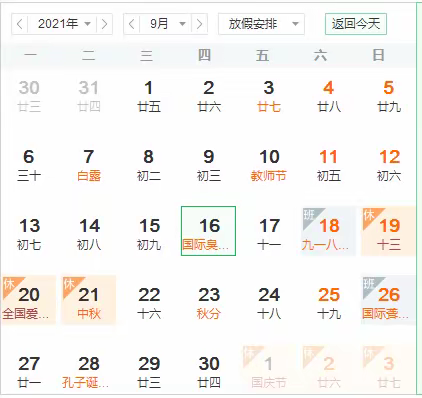Go to next month arrow
Image resolution: width=422 pixels, height=398 pixels.
199,24
